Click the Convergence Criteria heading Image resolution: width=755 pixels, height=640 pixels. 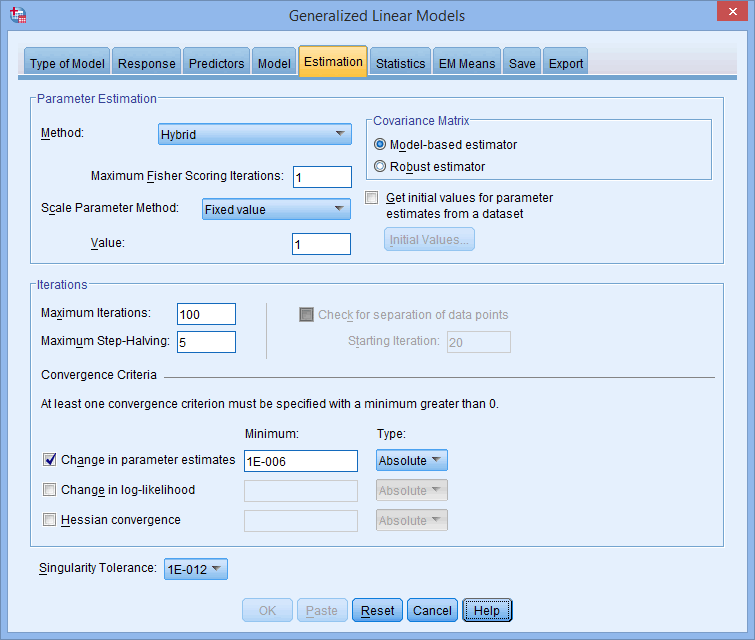coord(99,375)
